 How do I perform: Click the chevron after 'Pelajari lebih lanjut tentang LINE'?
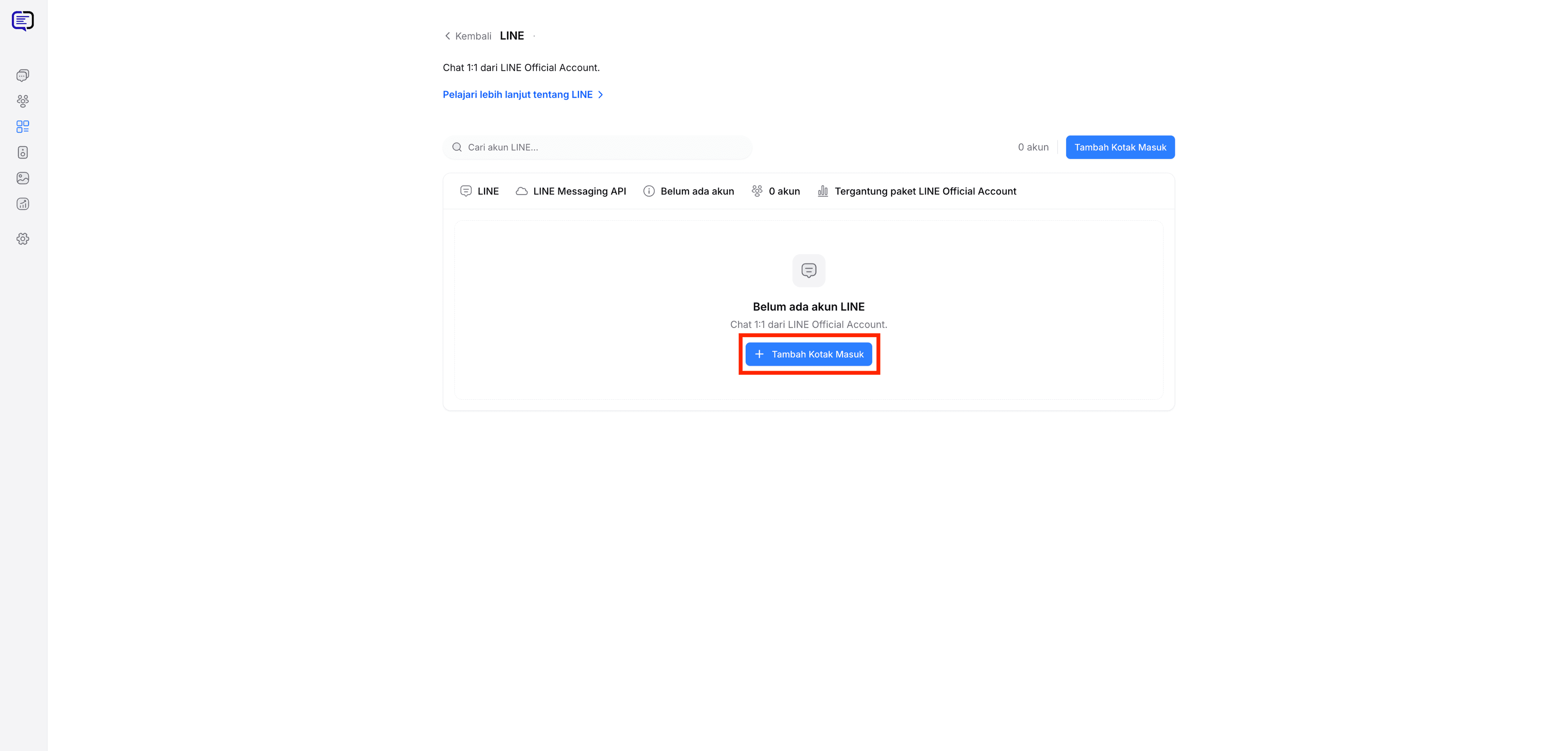[600, 94]
